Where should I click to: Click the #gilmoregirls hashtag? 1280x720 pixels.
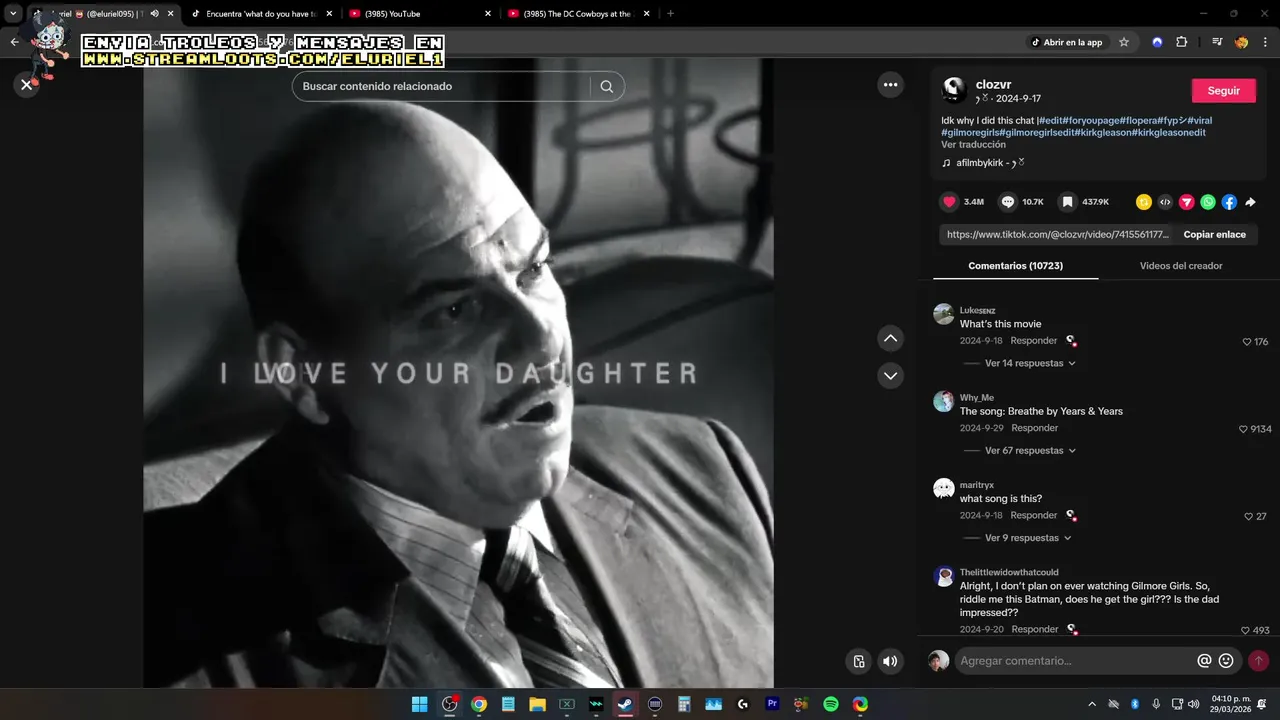970,133
